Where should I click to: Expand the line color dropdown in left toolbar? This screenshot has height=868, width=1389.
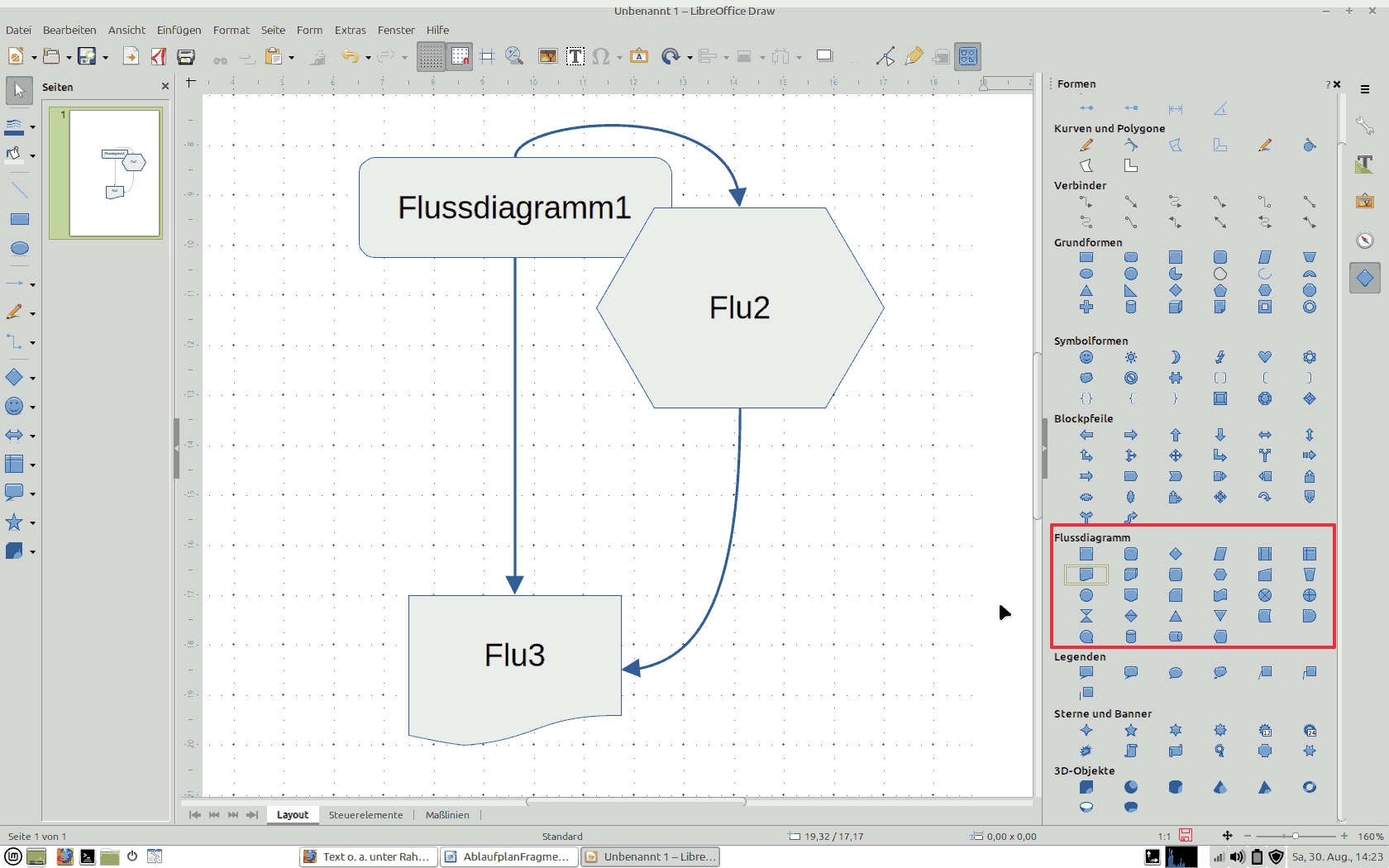(33, 127)
